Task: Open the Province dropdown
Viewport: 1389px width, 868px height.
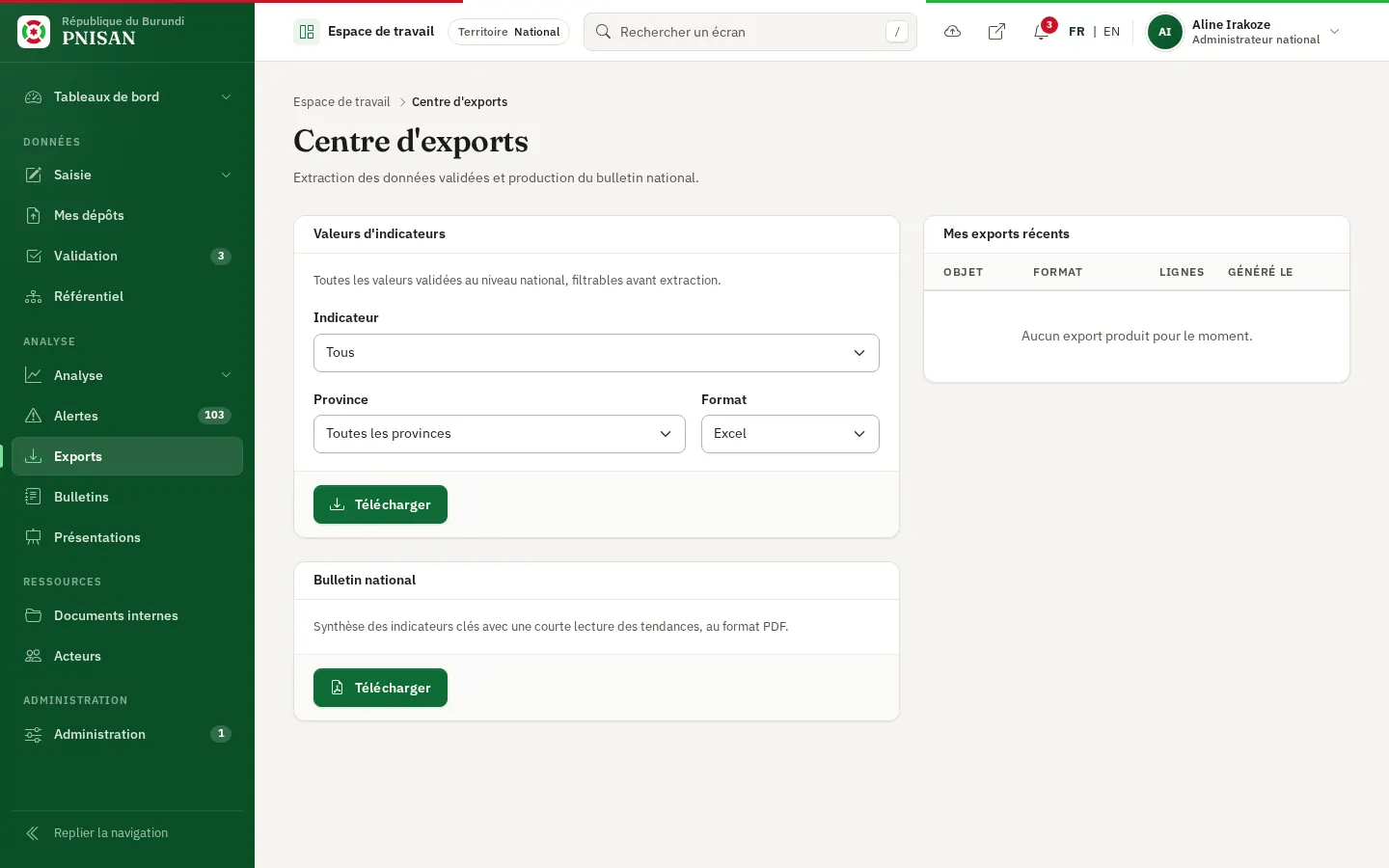Action: click(500, 434)
